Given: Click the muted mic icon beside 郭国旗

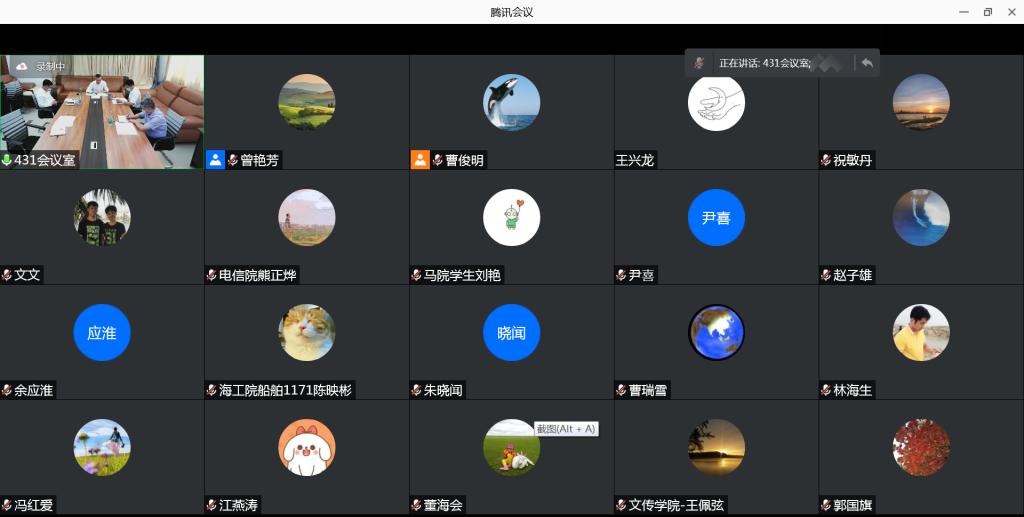Looking at the screenshot, I should (x=826, y=505).
